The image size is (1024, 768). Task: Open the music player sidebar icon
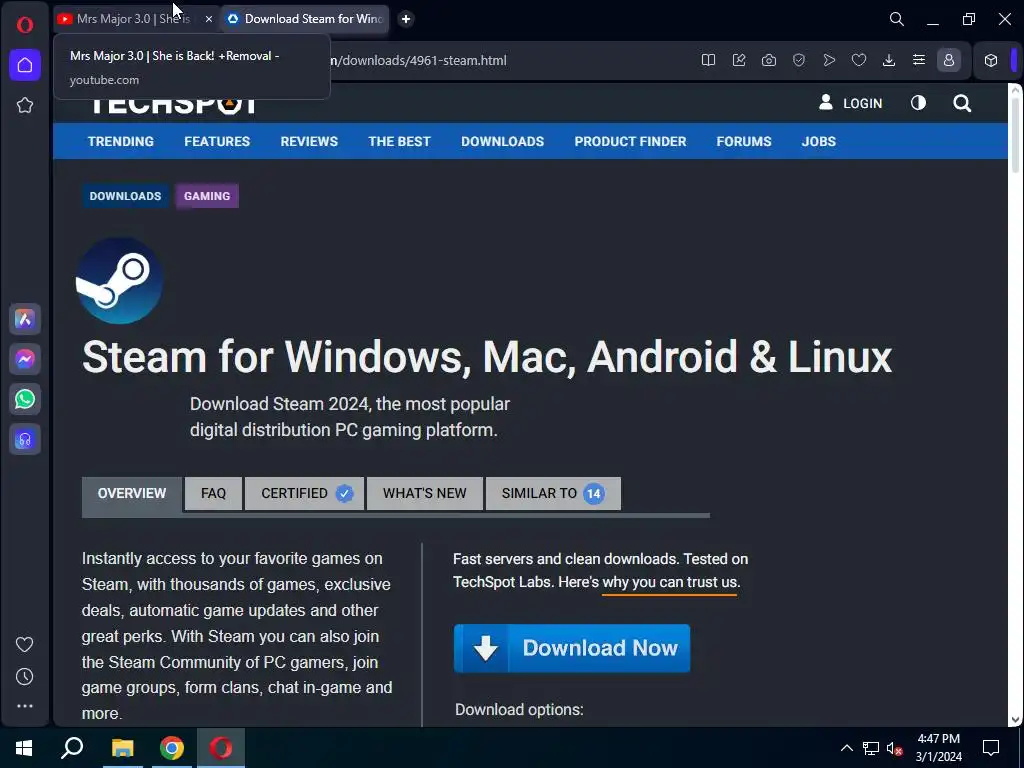25,440
